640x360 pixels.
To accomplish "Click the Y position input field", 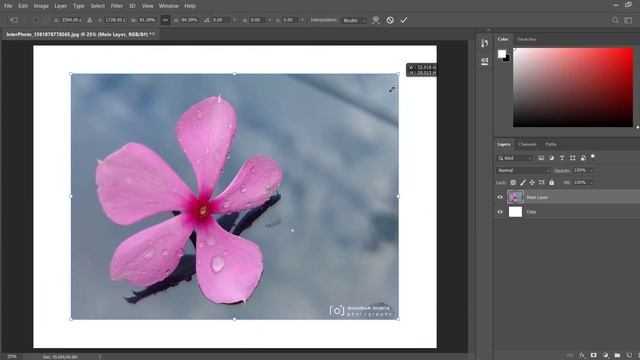I will coord(115,20).
